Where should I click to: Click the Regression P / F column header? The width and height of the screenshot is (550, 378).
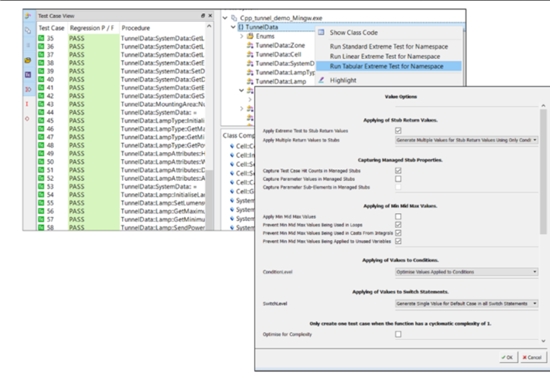click(x=92, y=28)
